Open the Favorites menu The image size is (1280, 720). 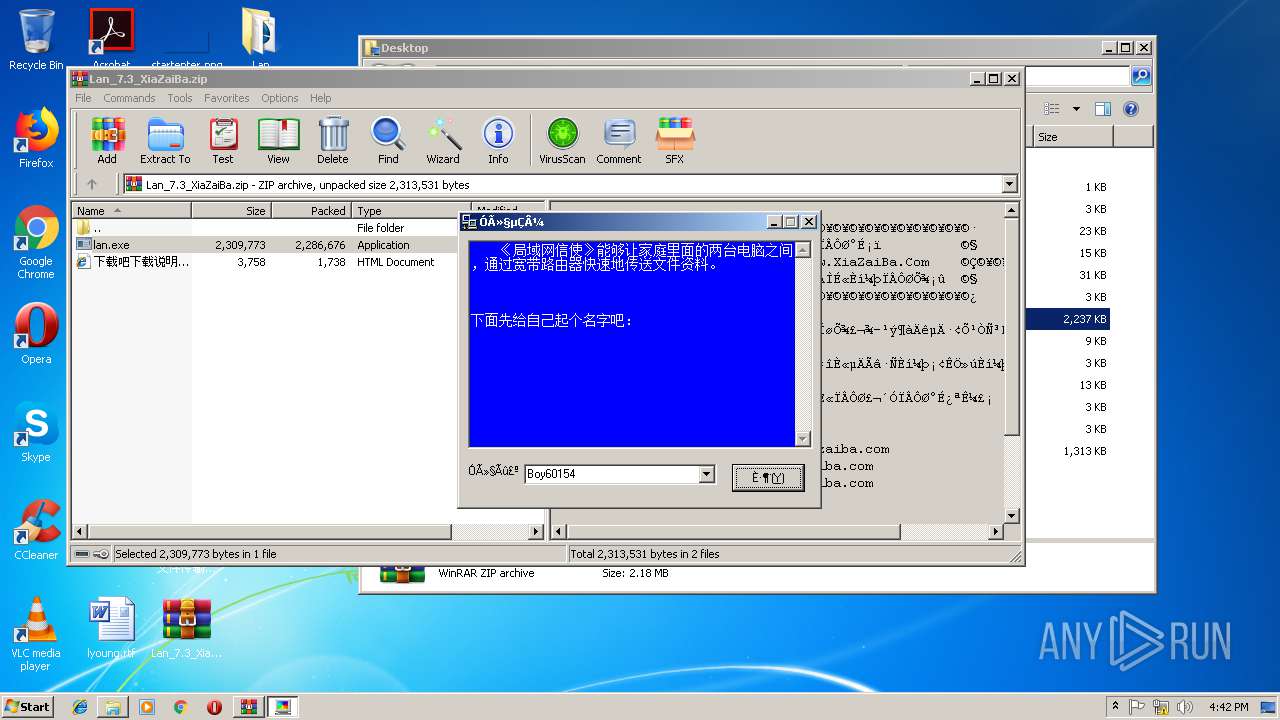click(x=227, y=98)
